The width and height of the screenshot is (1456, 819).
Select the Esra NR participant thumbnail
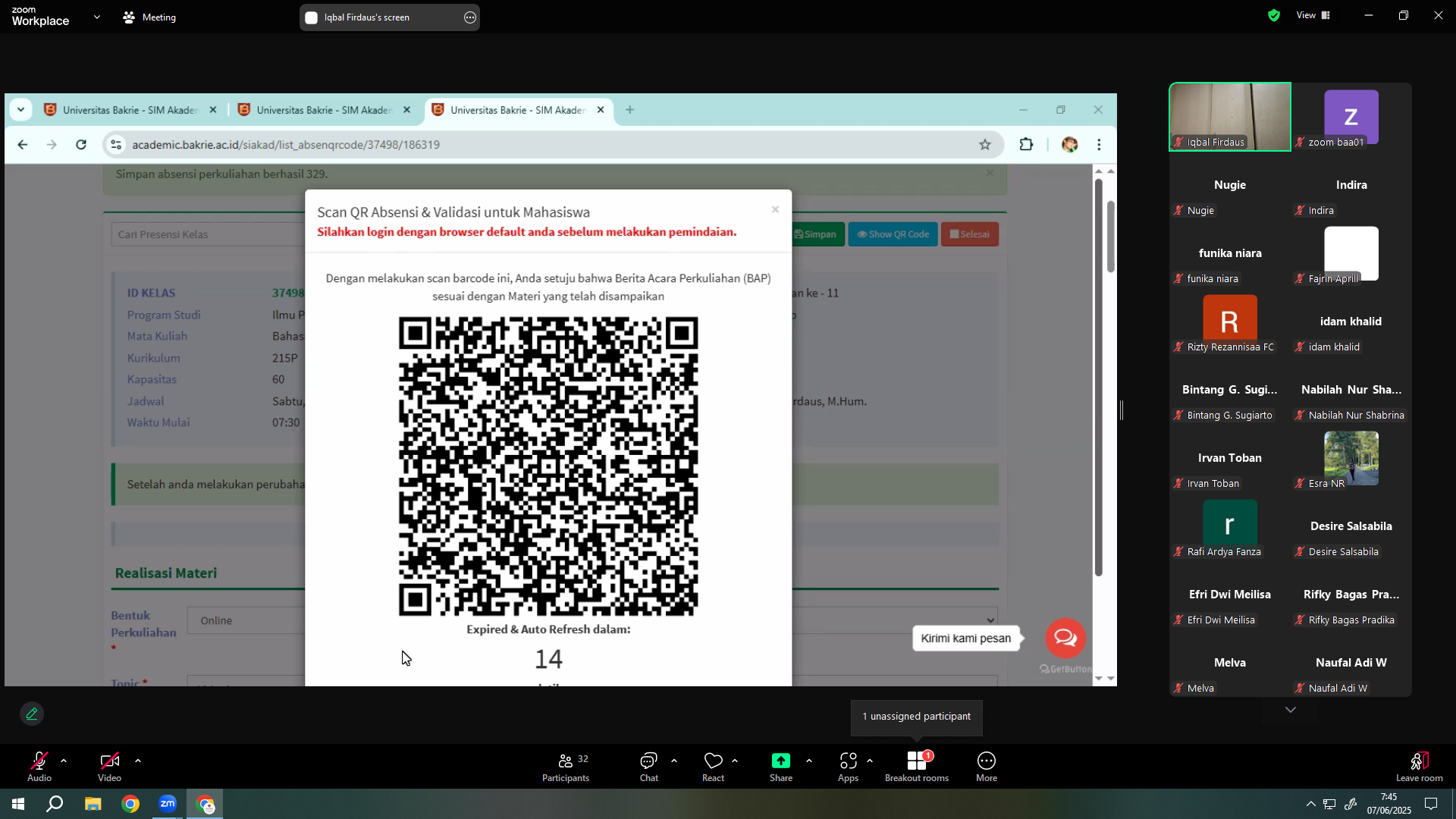[x=1351, y=458]
